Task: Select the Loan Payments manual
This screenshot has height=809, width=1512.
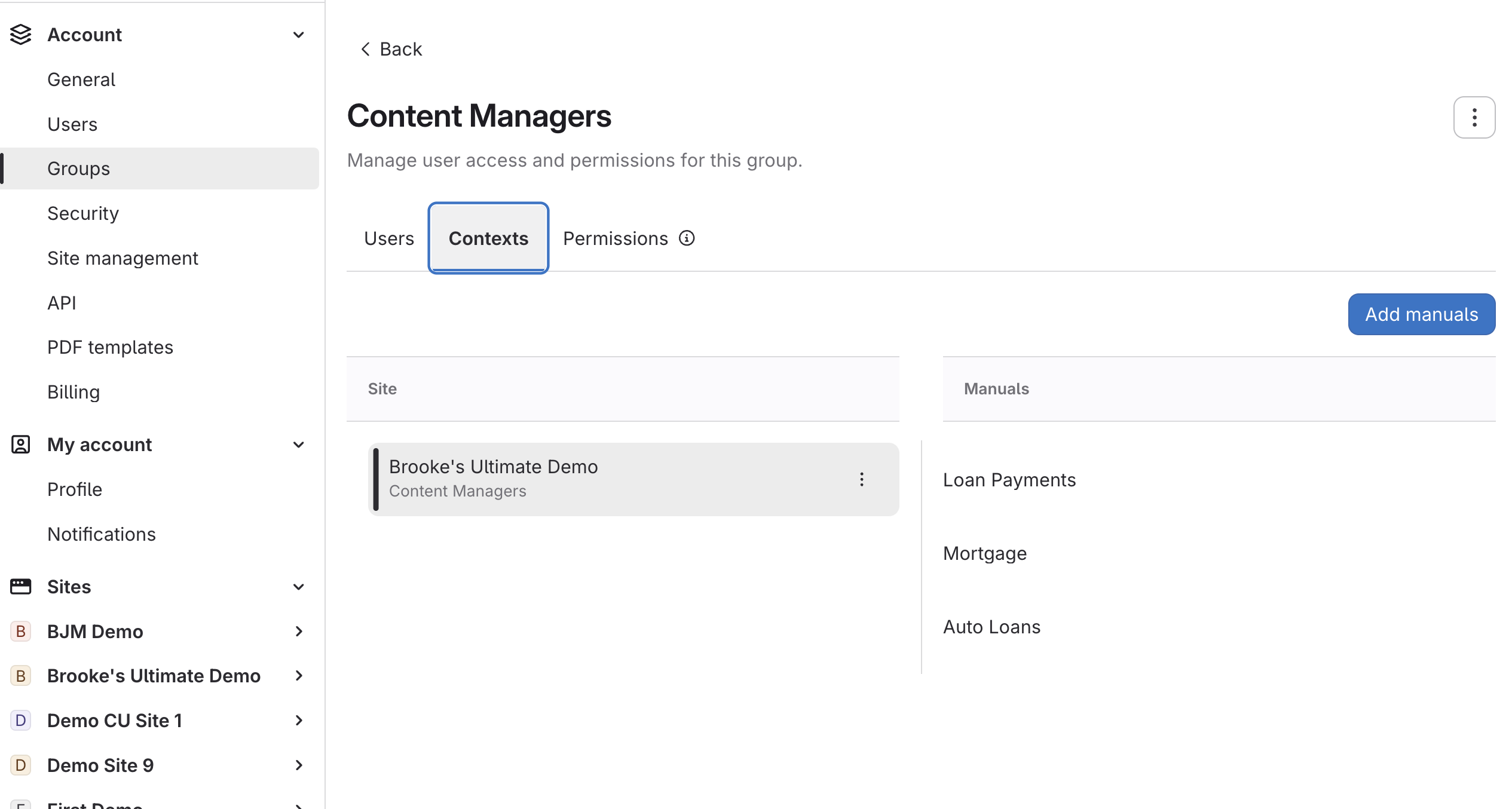Action: coord(1009,480)
